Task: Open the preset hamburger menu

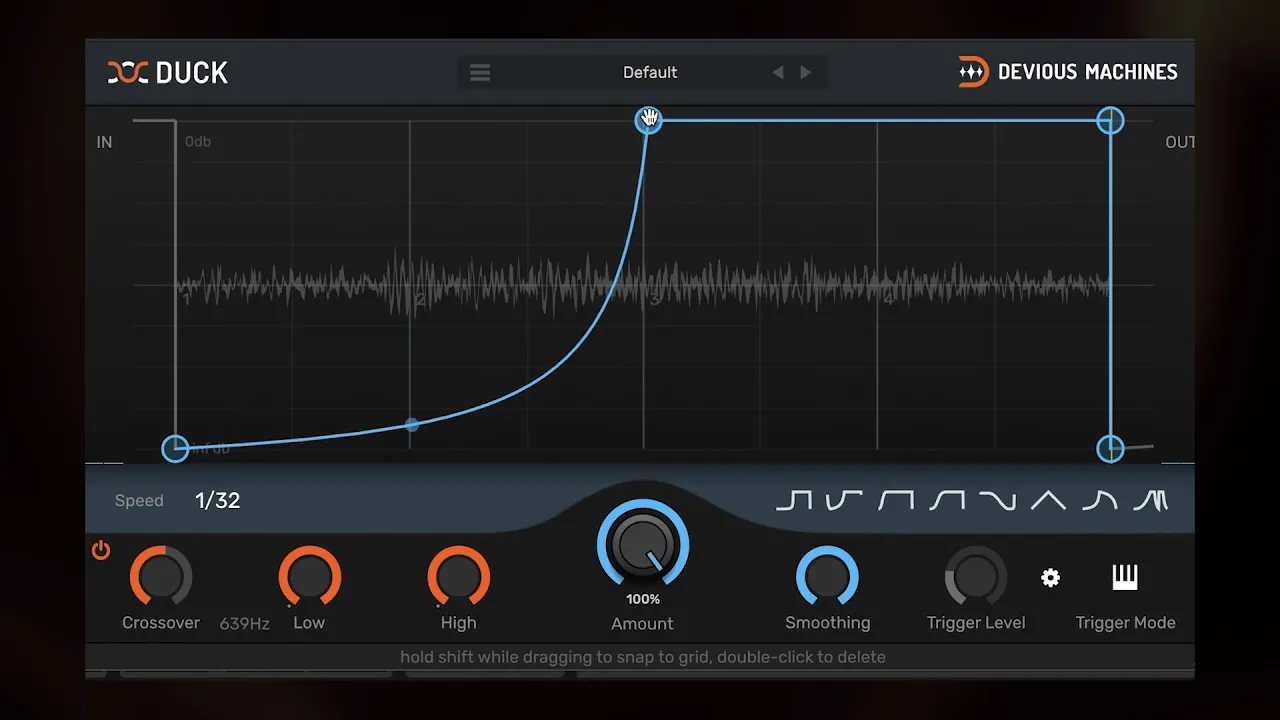Action: [x=480, y=73]
